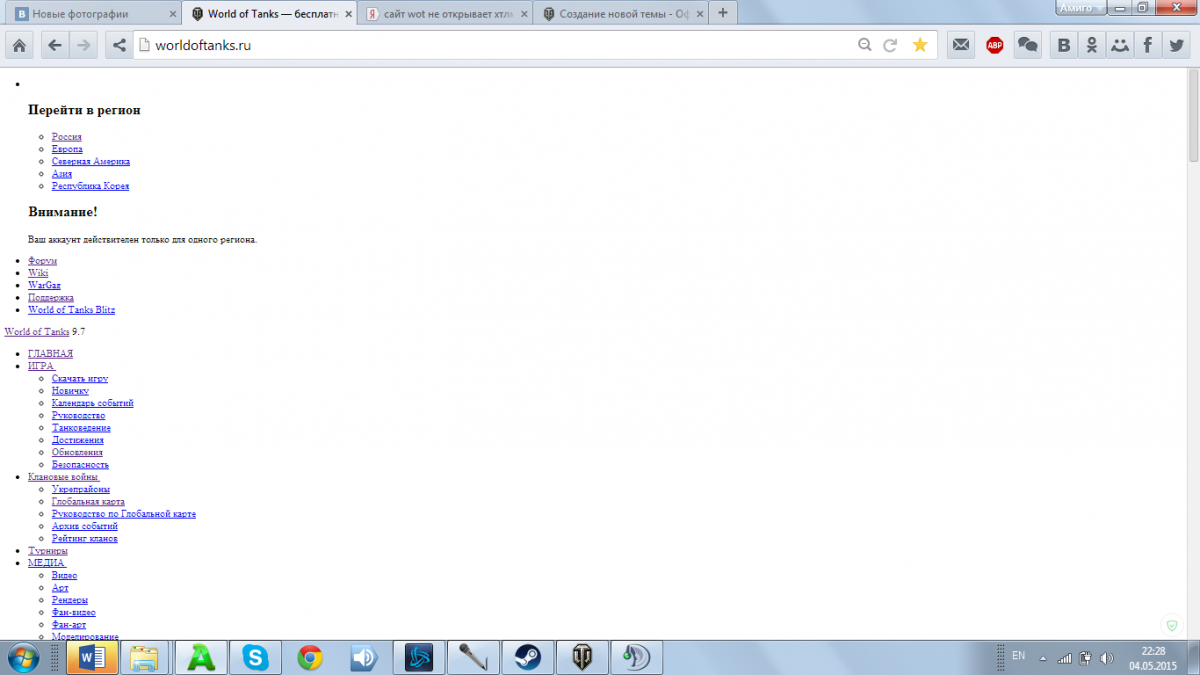Viewport: 1200px width, 675px height.
Task: Open the Рейтинг кланов link
Action: tap(85, 538)
